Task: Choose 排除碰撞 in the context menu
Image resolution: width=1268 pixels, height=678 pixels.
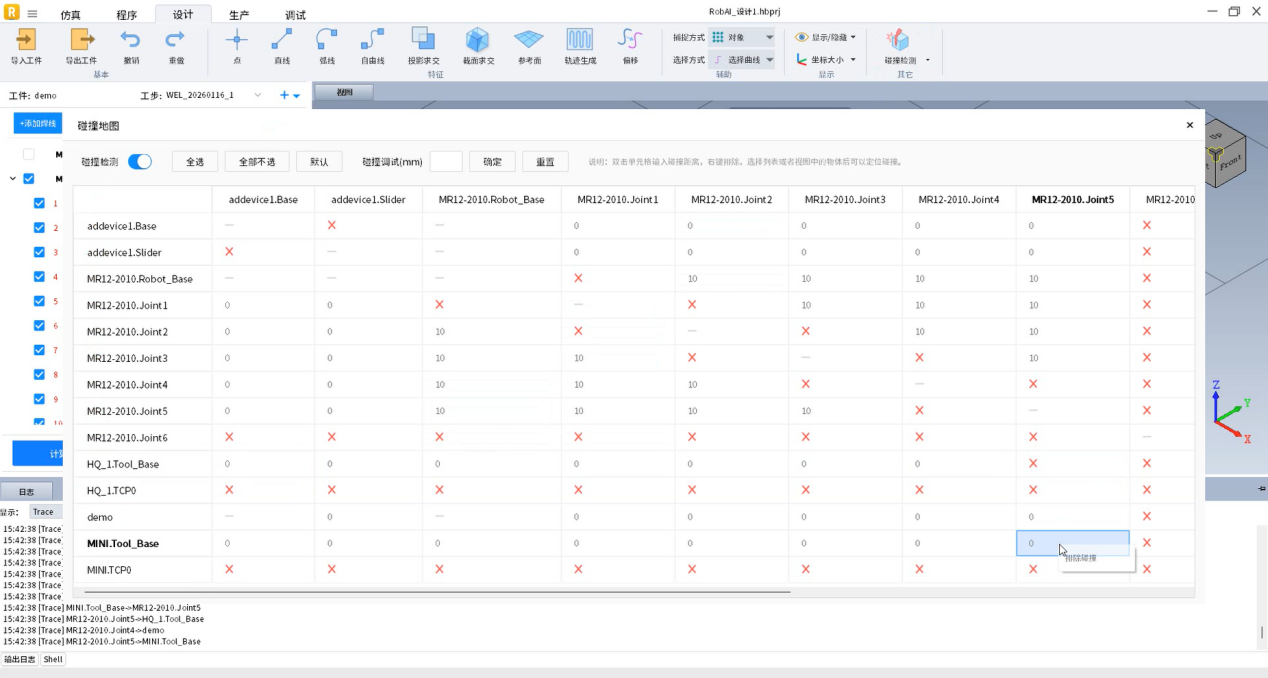Action: pyautogui.click(x=1081, y=558)
